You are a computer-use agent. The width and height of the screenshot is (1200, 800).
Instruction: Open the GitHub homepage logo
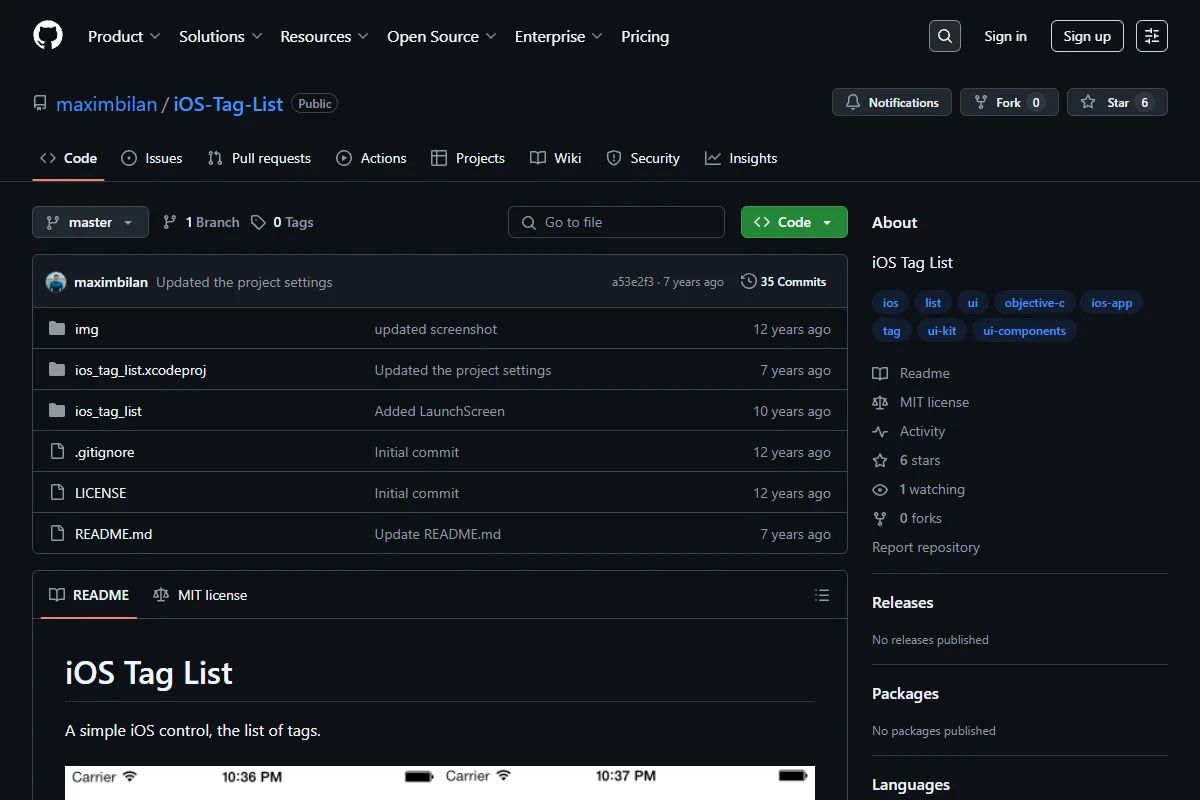(x=48, y=36)
